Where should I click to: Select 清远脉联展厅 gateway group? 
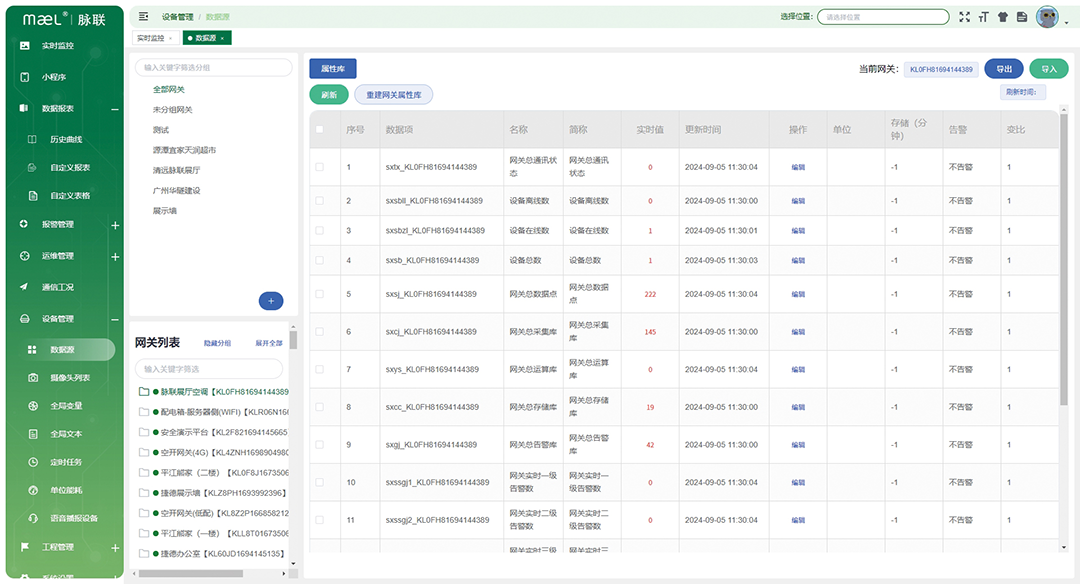point(176,170)
